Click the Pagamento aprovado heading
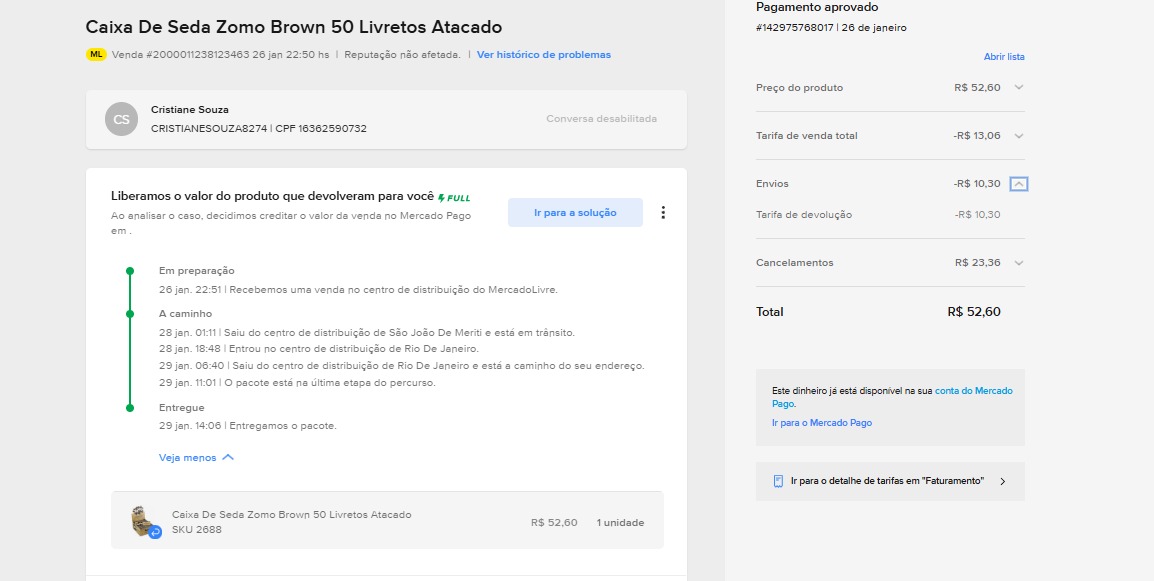Screen dimensions: 1154x581 817,7
